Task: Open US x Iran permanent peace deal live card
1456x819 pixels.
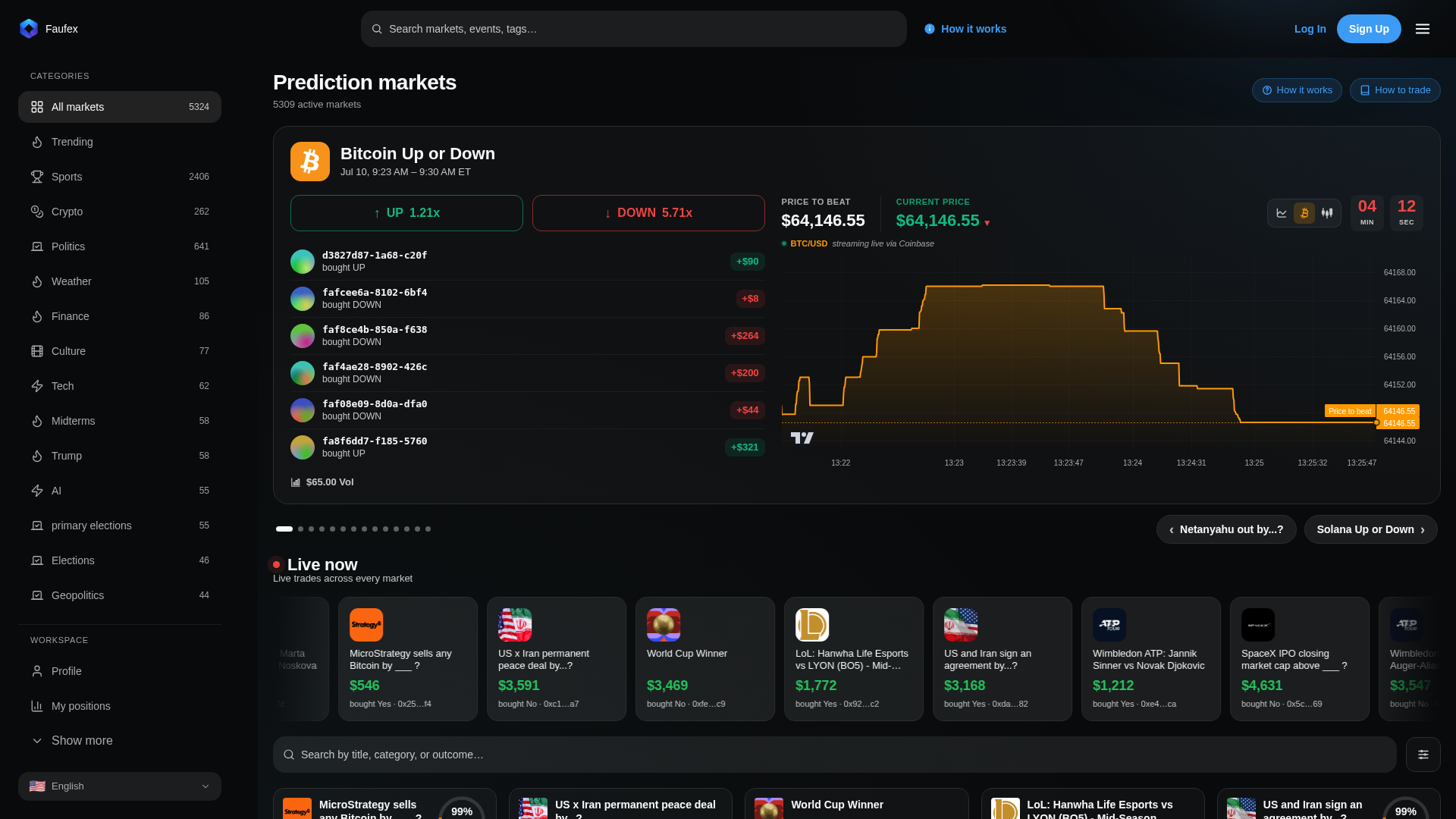Action: pyautogui.click(x=557, y=659)
